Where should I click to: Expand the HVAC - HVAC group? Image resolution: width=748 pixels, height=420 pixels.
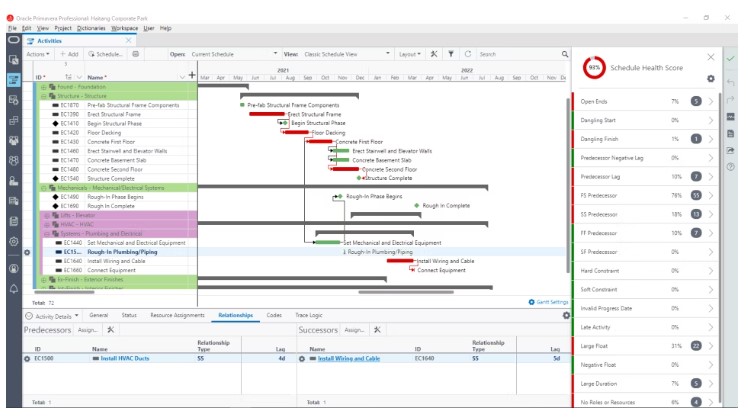tap(47, 224)
